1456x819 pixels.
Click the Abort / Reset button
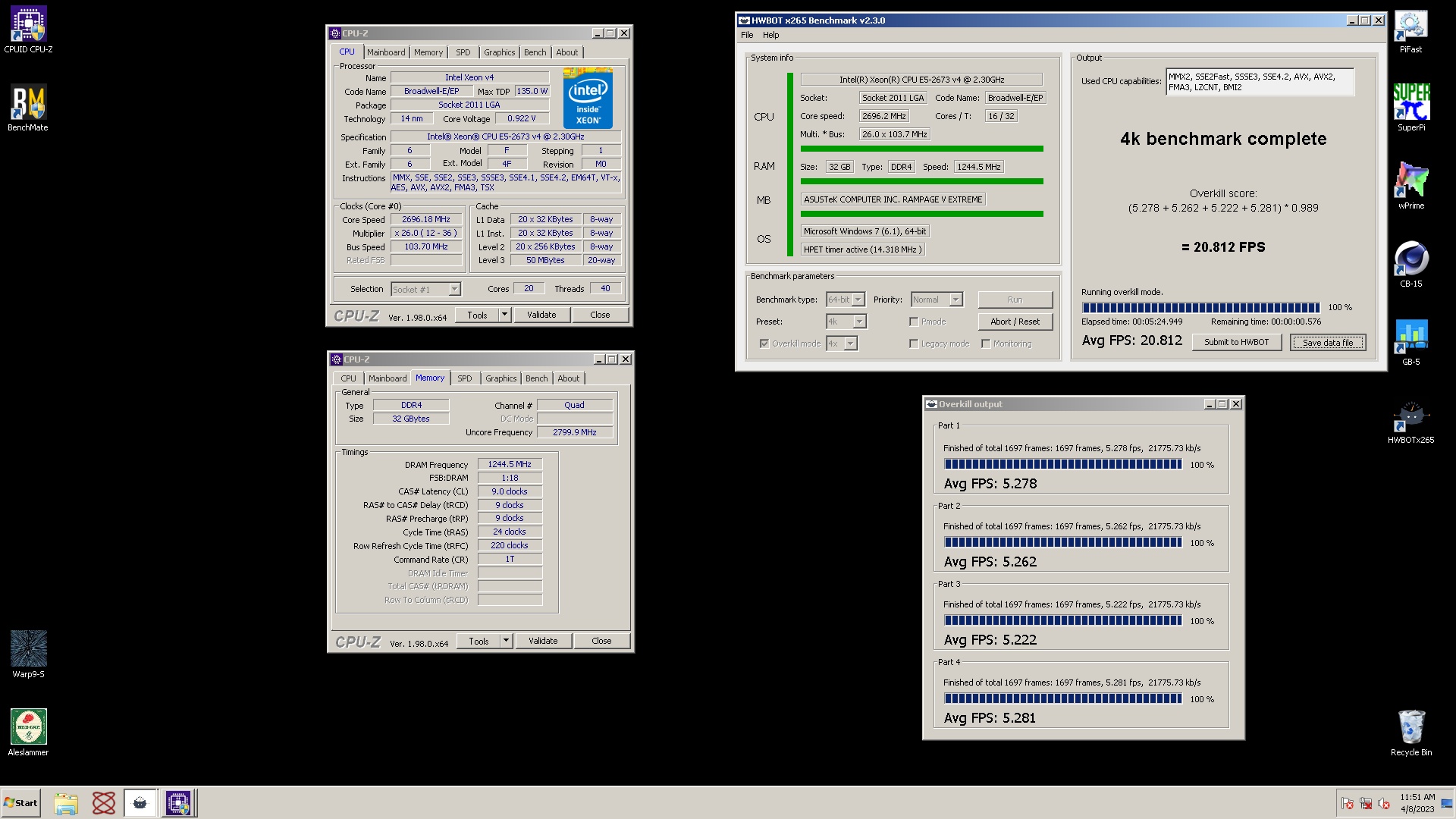pos(1015,322)
